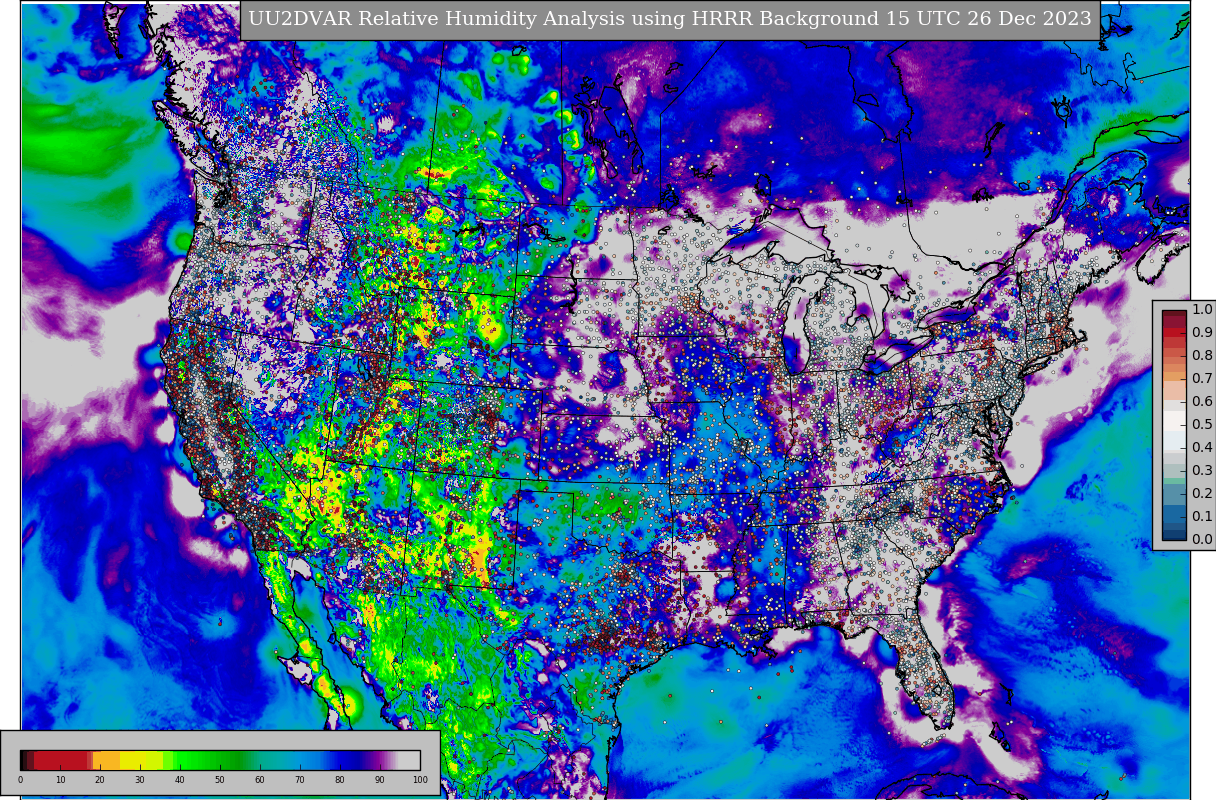The image size is (1216, 800).
Task: Click the 50 tick label on humidity colorbar
Action: point(220,780)
